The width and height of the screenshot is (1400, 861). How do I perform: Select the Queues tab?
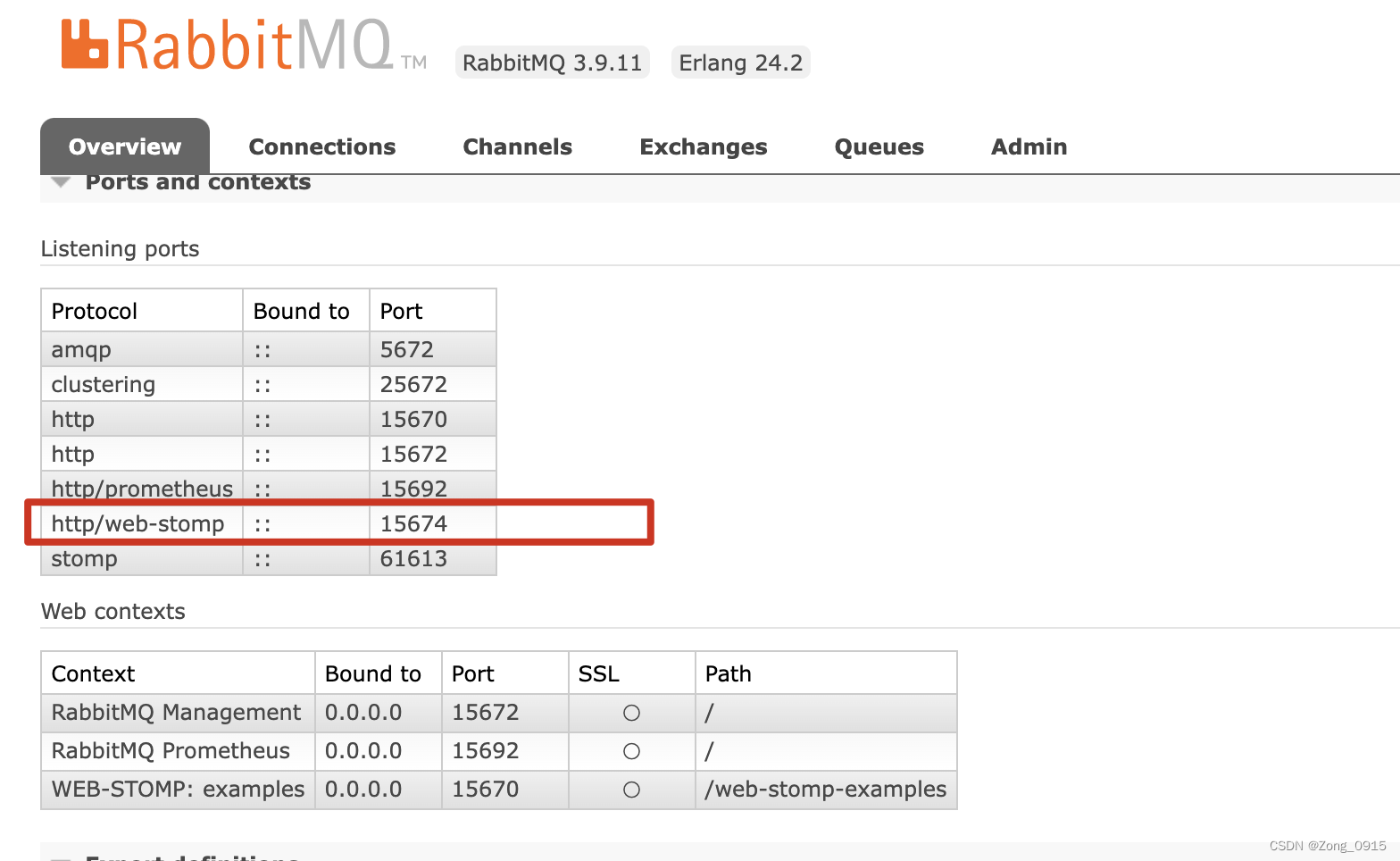click(879, 146)
